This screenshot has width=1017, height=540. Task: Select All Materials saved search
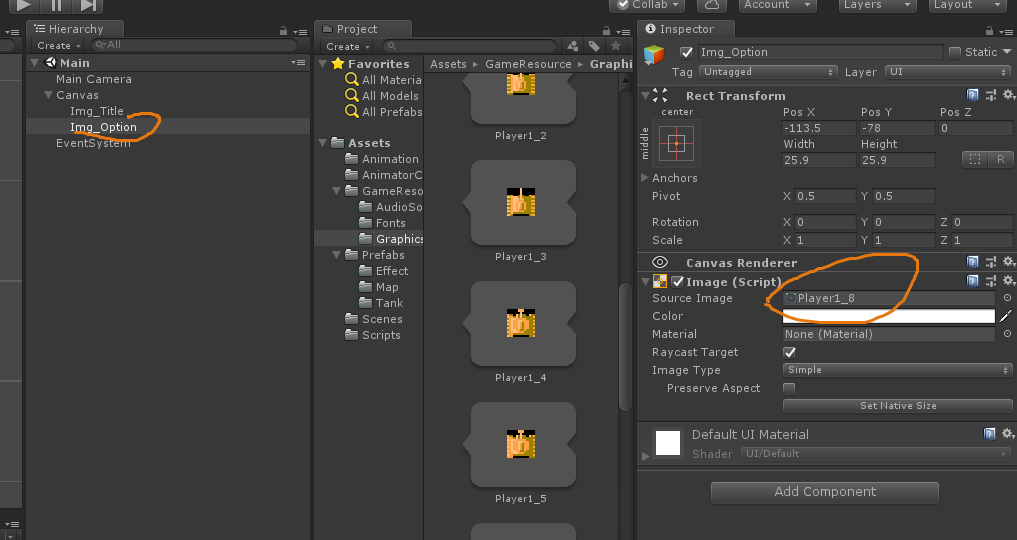384,80
